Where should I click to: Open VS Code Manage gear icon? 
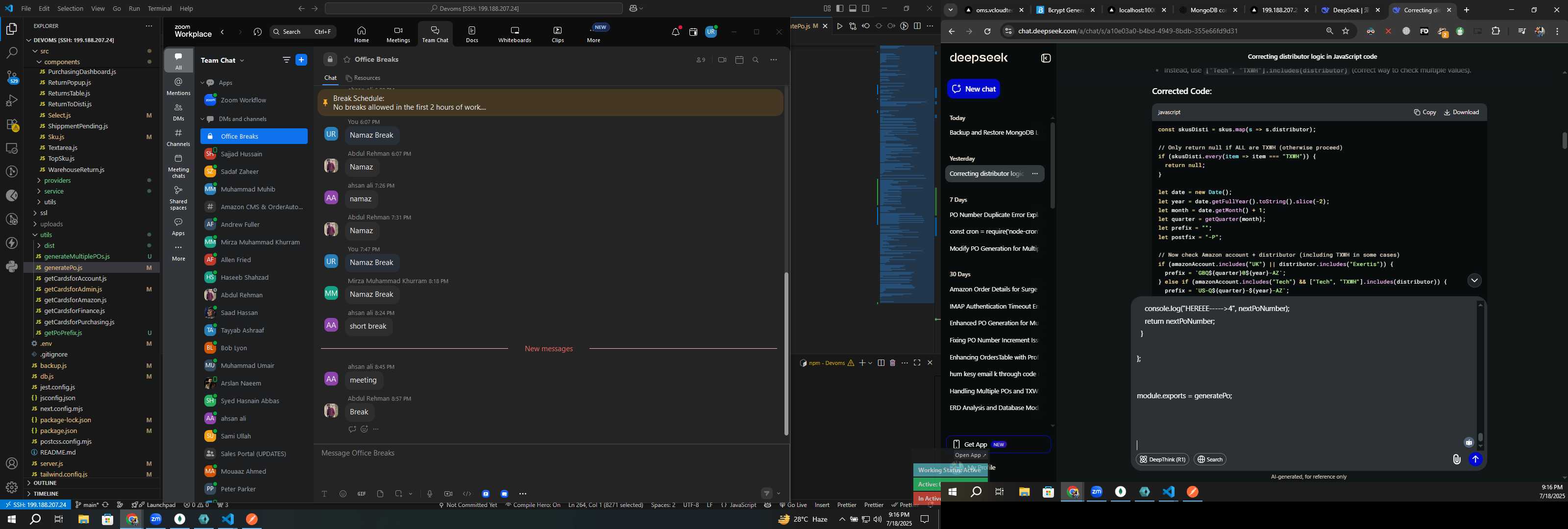coord(12,487)
